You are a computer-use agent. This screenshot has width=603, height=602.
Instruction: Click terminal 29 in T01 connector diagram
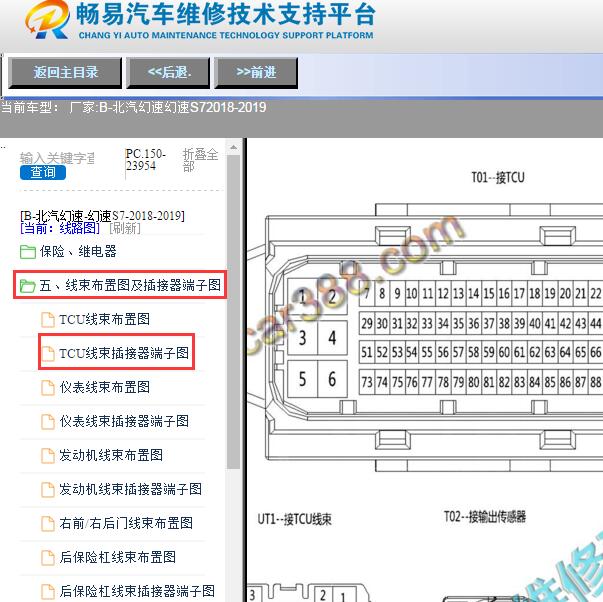[367, 324]
